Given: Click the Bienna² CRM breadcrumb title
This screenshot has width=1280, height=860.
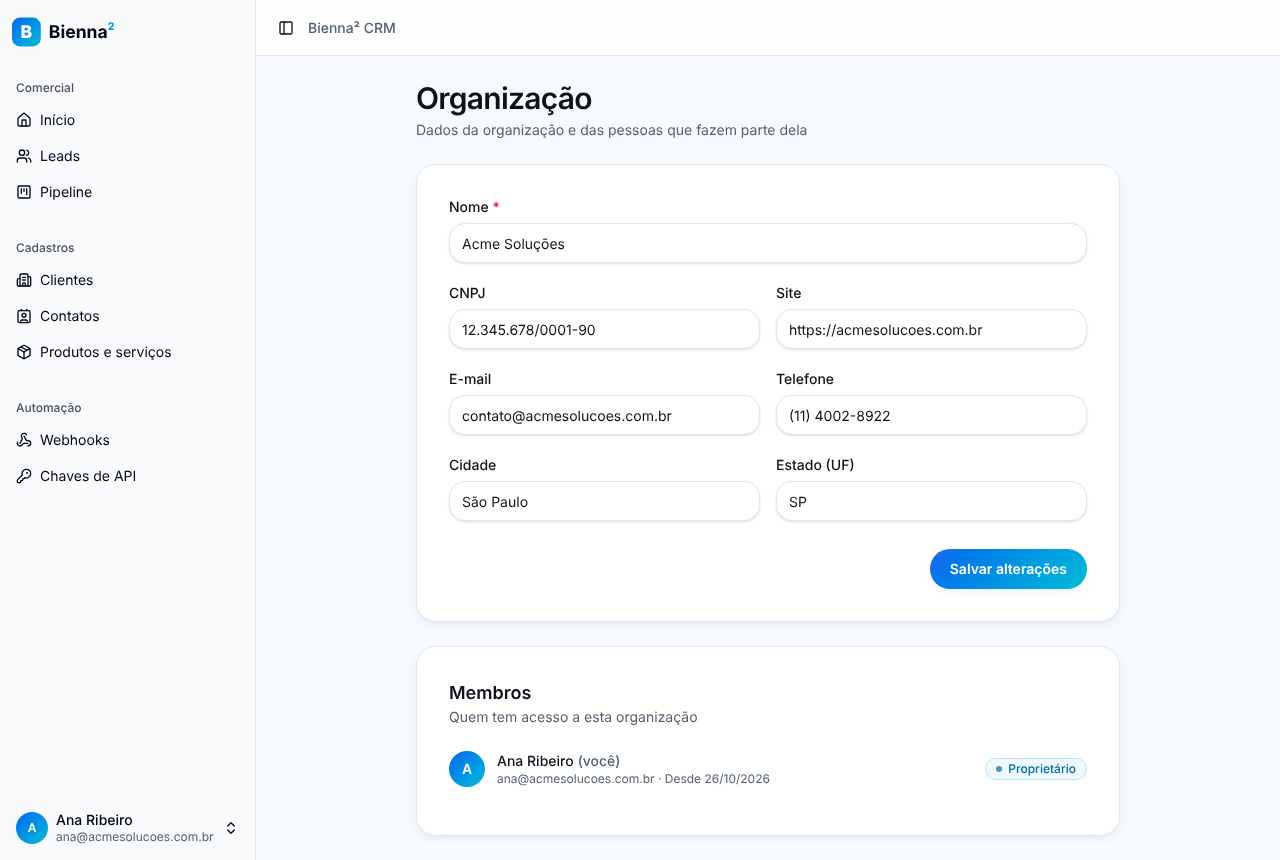Looking at the screenshot, I should point(352,28).
